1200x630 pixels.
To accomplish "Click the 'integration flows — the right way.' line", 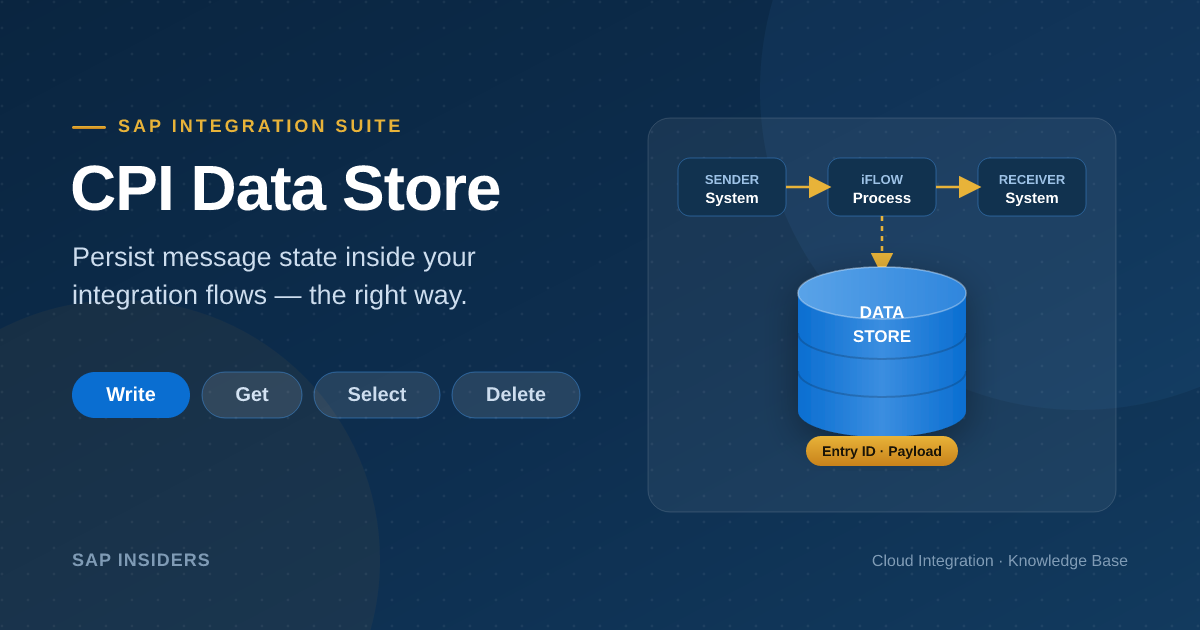I will coord(270,295).
